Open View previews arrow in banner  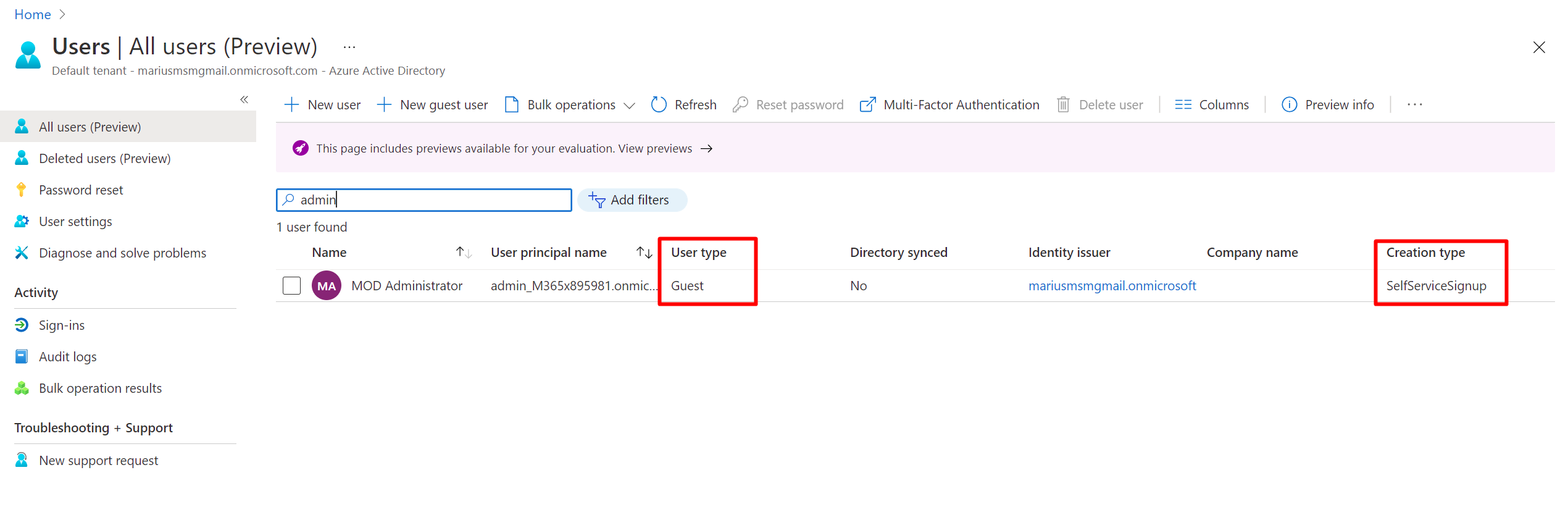tap(707, 149)
